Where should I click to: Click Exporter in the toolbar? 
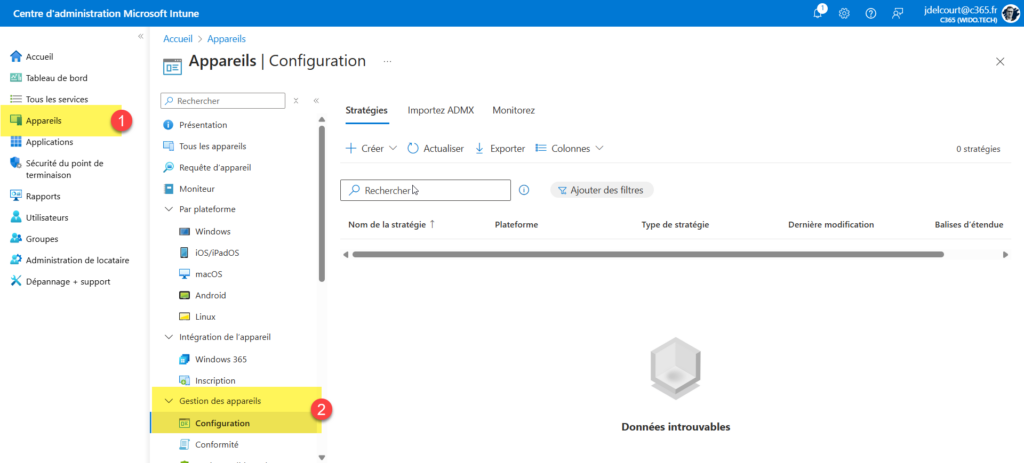click(x=500, y=148)
